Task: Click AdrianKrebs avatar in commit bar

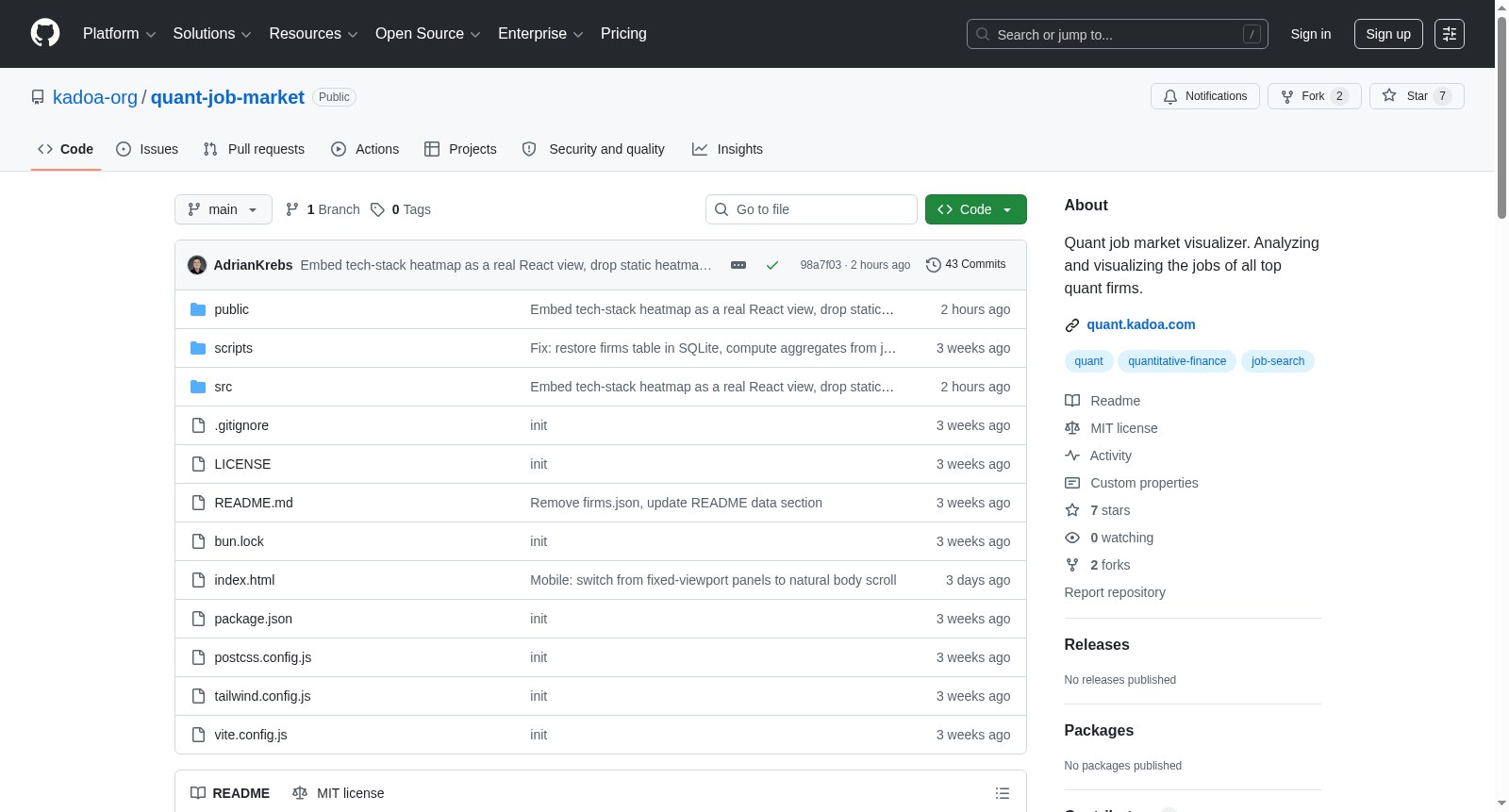Action: pyautogui.click(x=197, y=265)
